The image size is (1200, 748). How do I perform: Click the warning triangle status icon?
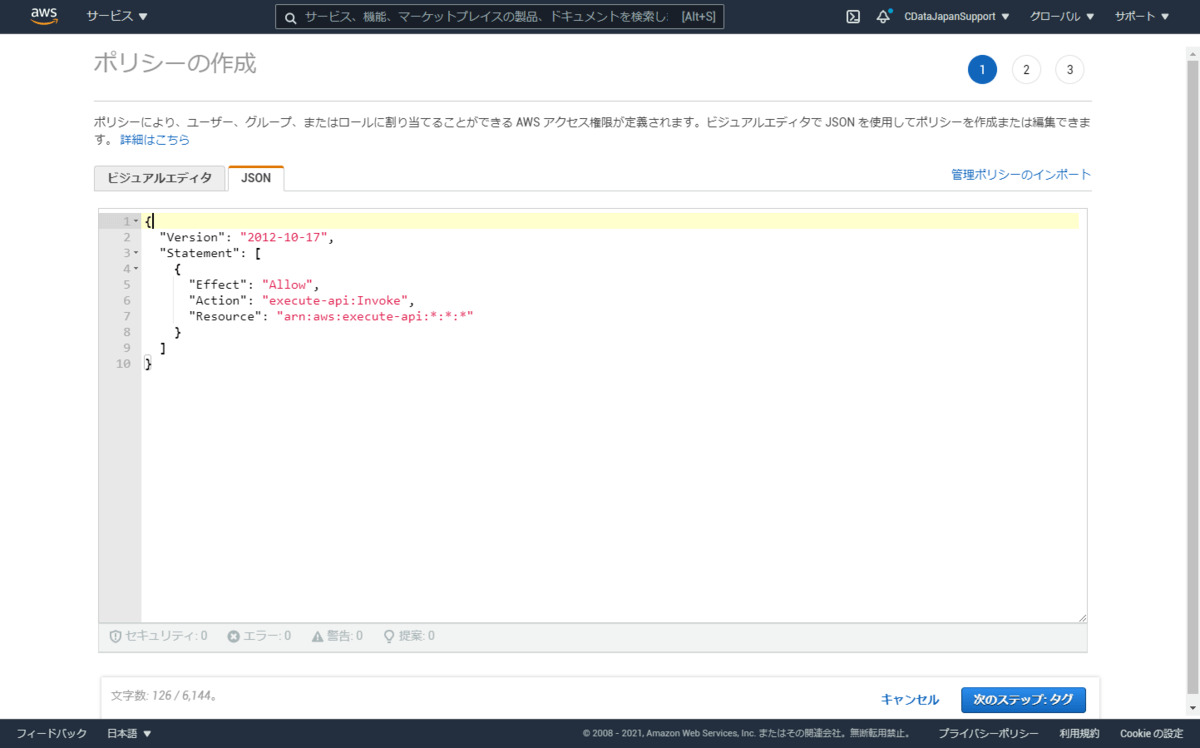click(x=317, y=636)
